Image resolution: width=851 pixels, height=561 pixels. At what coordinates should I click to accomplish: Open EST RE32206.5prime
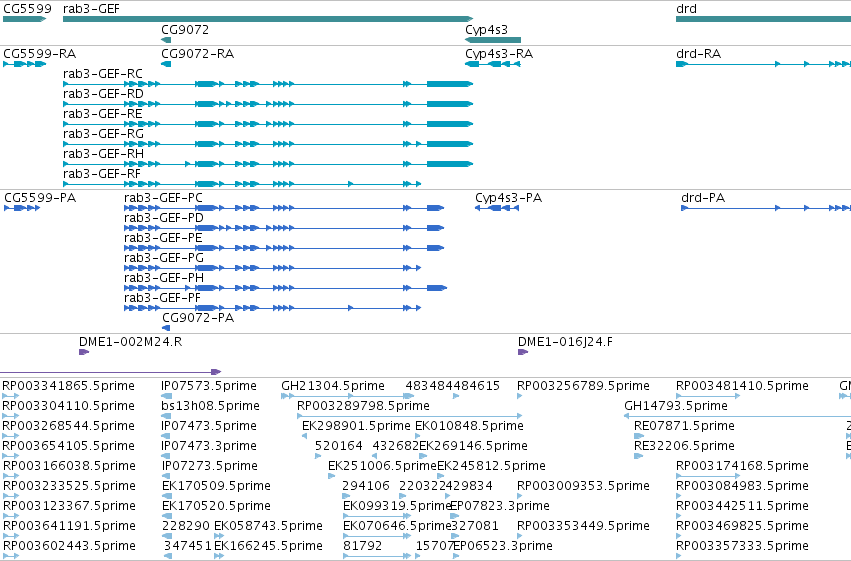684,446
